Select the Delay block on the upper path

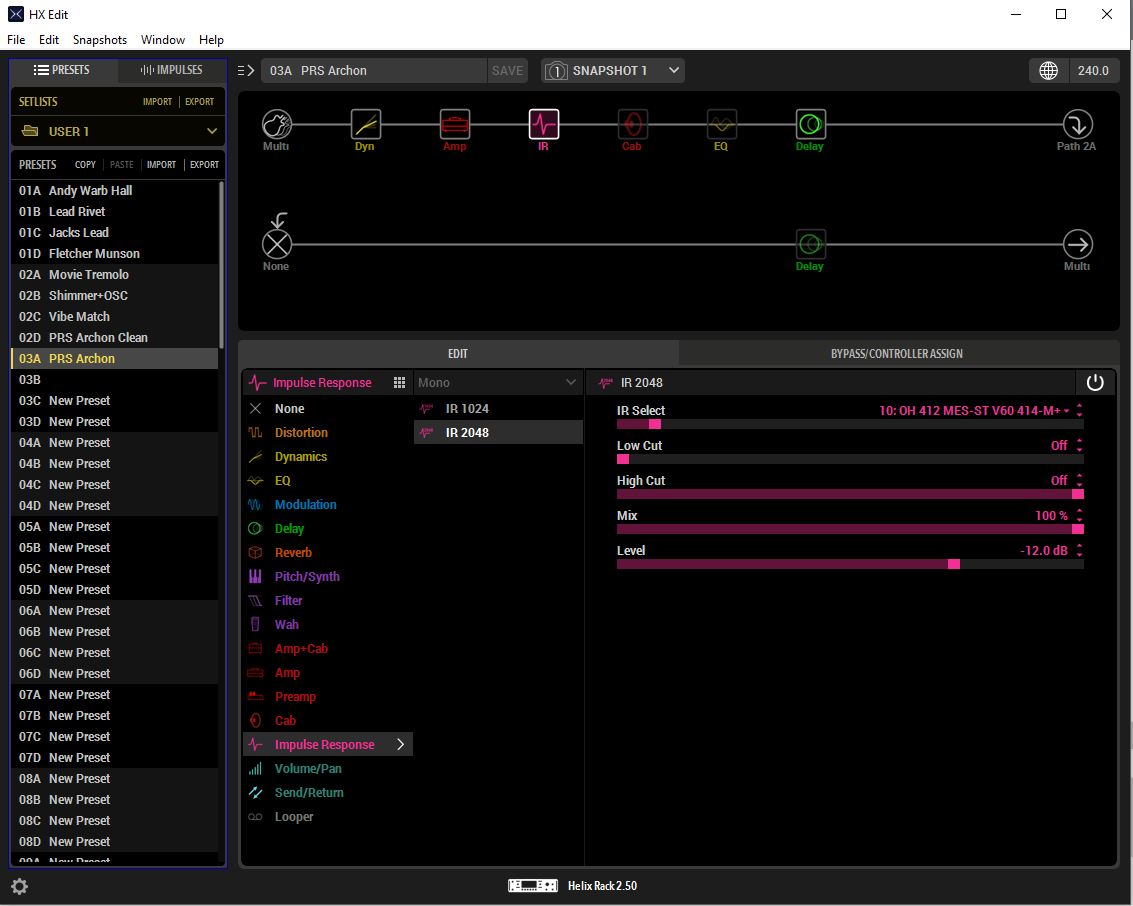pyautogui.click(x=810, y=124)
